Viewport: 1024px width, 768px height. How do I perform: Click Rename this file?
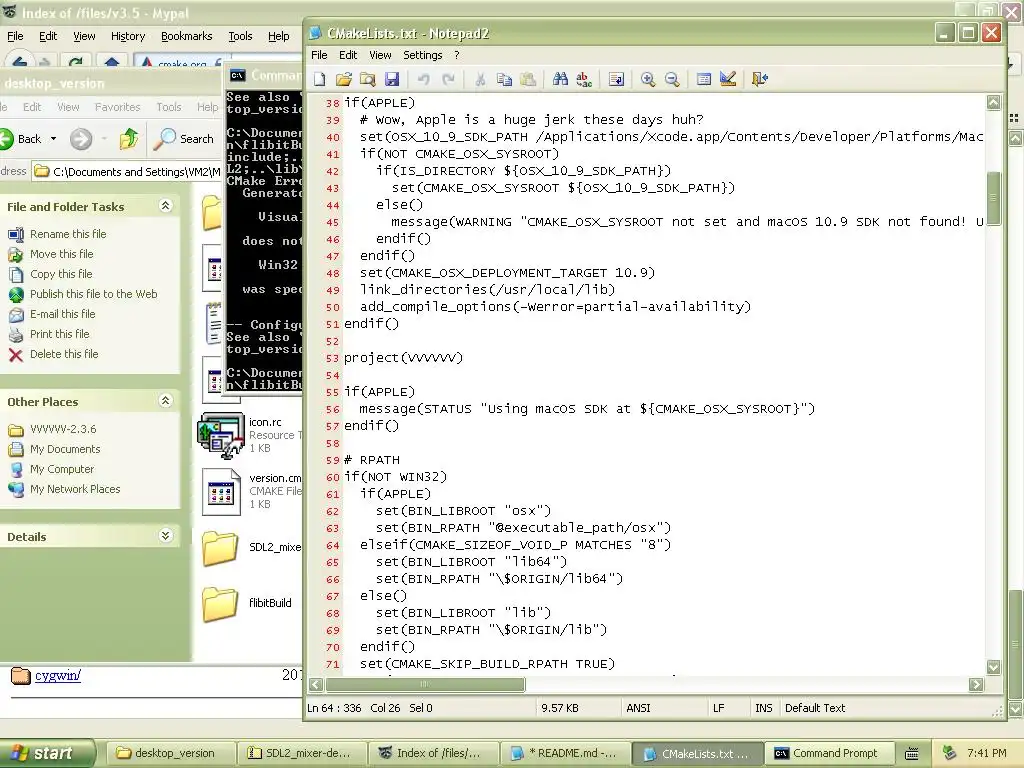pyautogui.click(x=68, y=234)
